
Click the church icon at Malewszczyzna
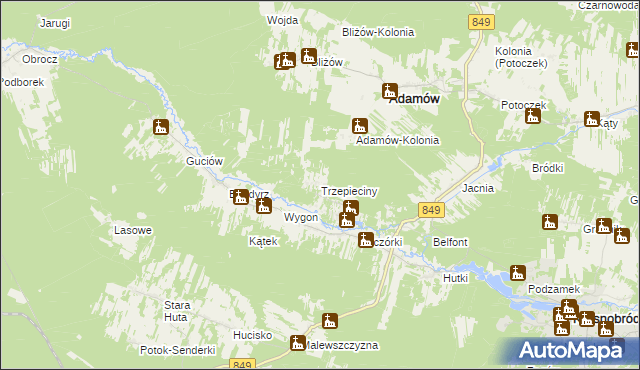[x=298, y=343]
